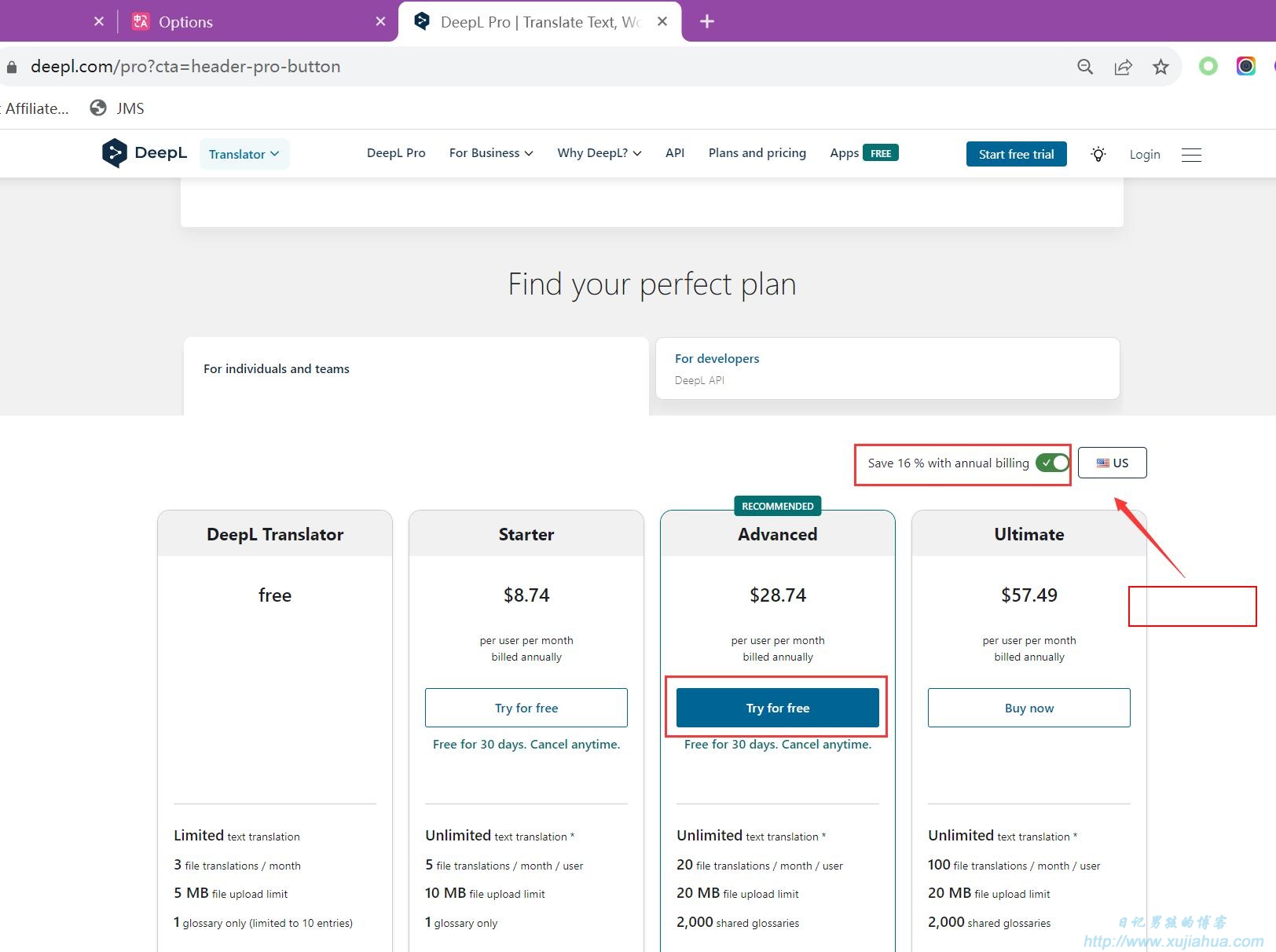Click '2,000 shared glossaries' under Advanced
The width and height of the screenshot is (1276, 952).
point(738,922)
